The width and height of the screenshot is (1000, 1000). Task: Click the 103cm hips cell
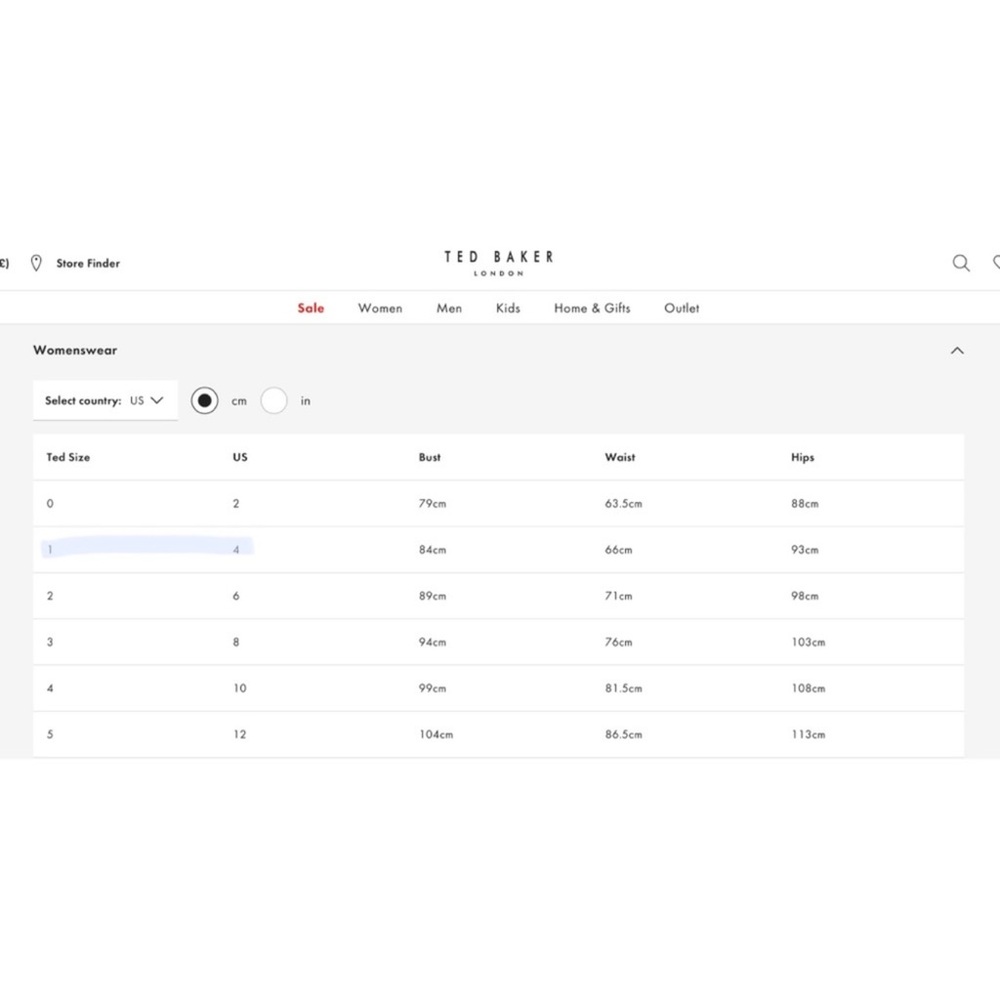pyautogui.click(x=808, y=642)
